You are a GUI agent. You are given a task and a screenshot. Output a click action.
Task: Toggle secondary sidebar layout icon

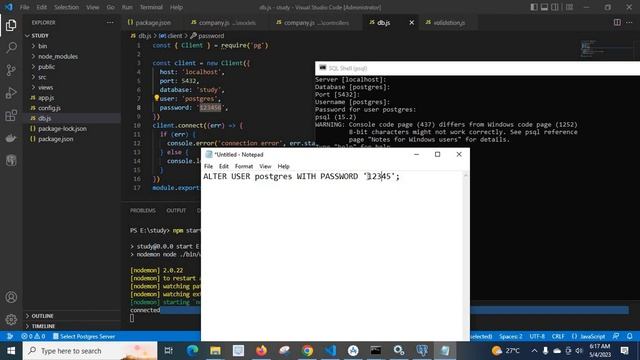click(x=555, y=7)
